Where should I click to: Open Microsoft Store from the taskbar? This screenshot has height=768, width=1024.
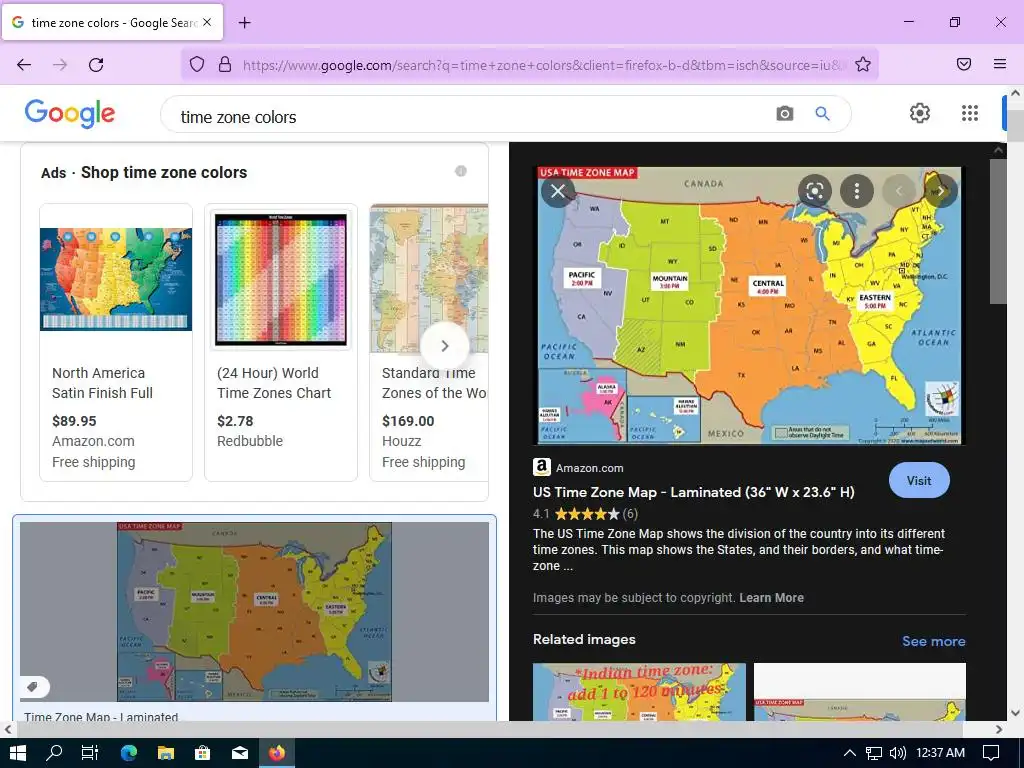click(202, 752)
